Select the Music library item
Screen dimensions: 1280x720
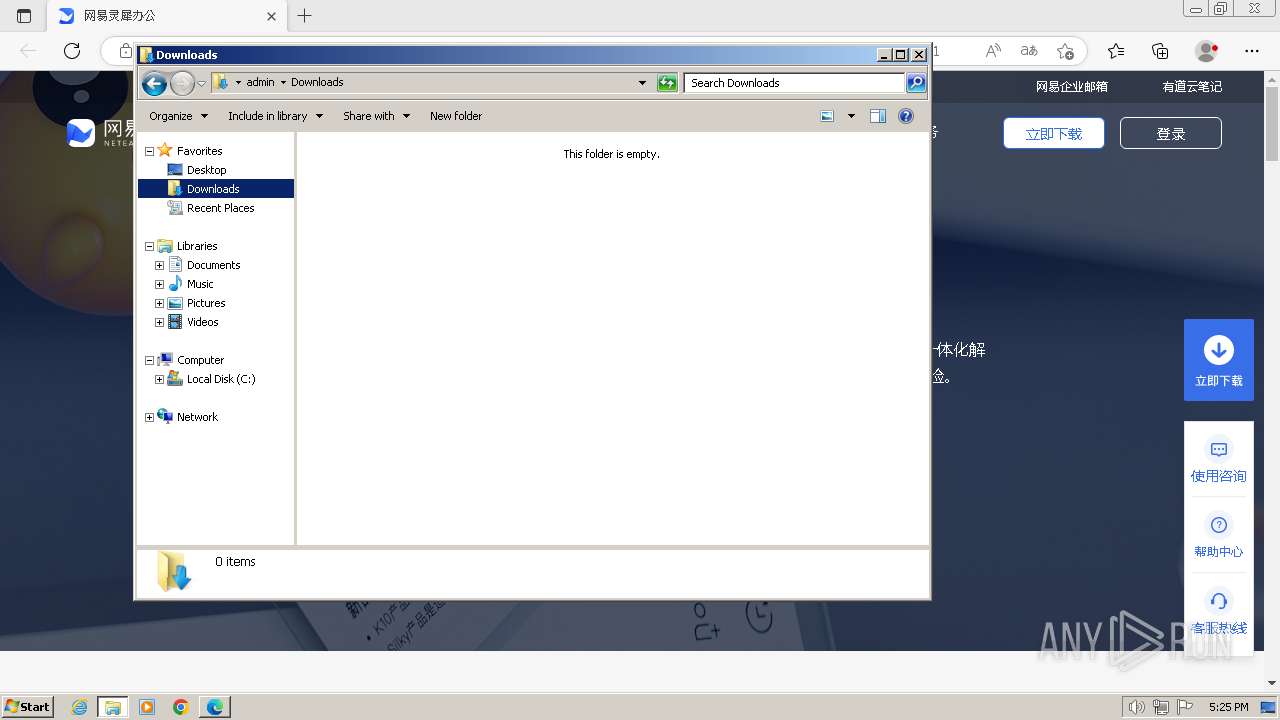(x=200, y=284)
